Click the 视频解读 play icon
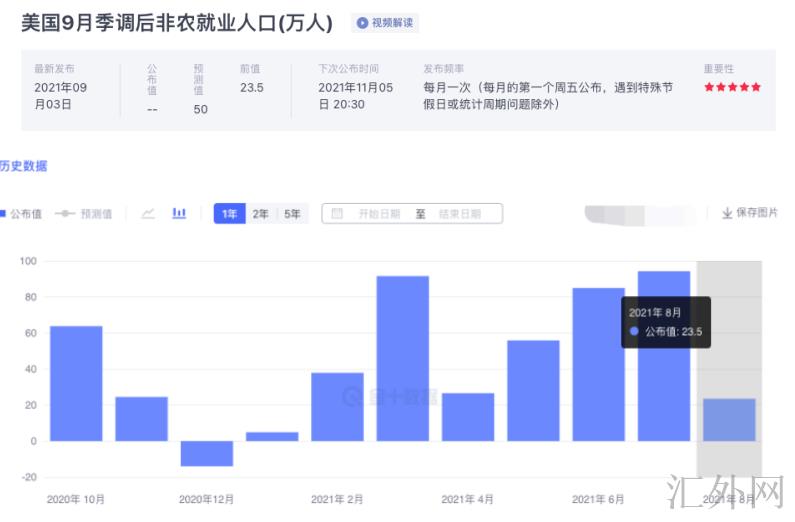The image size is (795, 522). point(363,23)
